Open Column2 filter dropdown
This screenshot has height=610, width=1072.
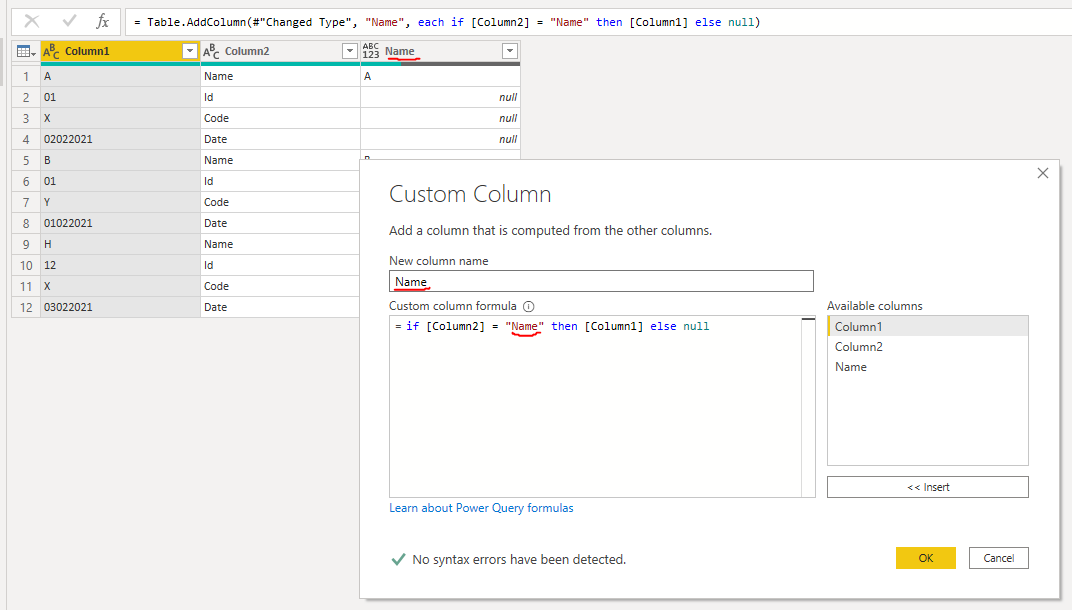tap(349, 51)
